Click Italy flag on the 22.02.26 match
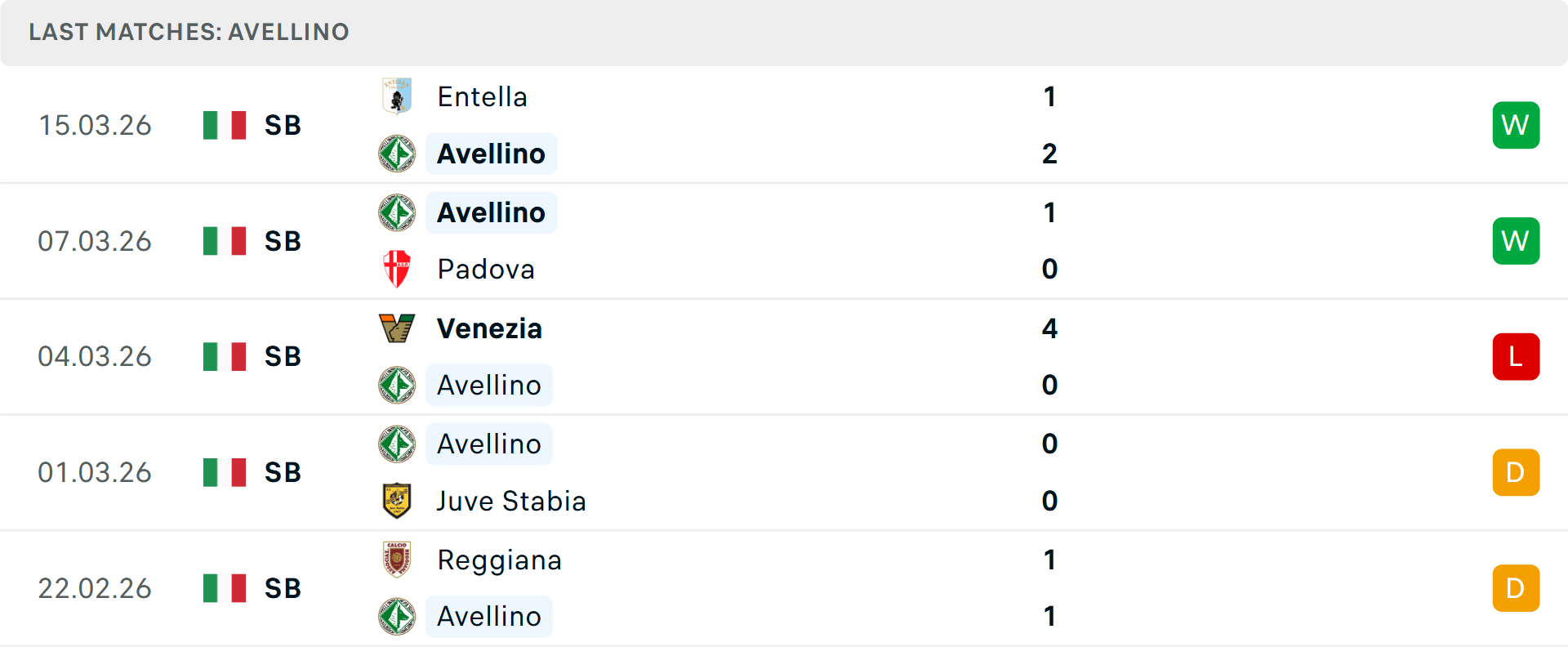The width and height of the screenshot is (1568, 647). pyautogui.click(x=225, y=588)
